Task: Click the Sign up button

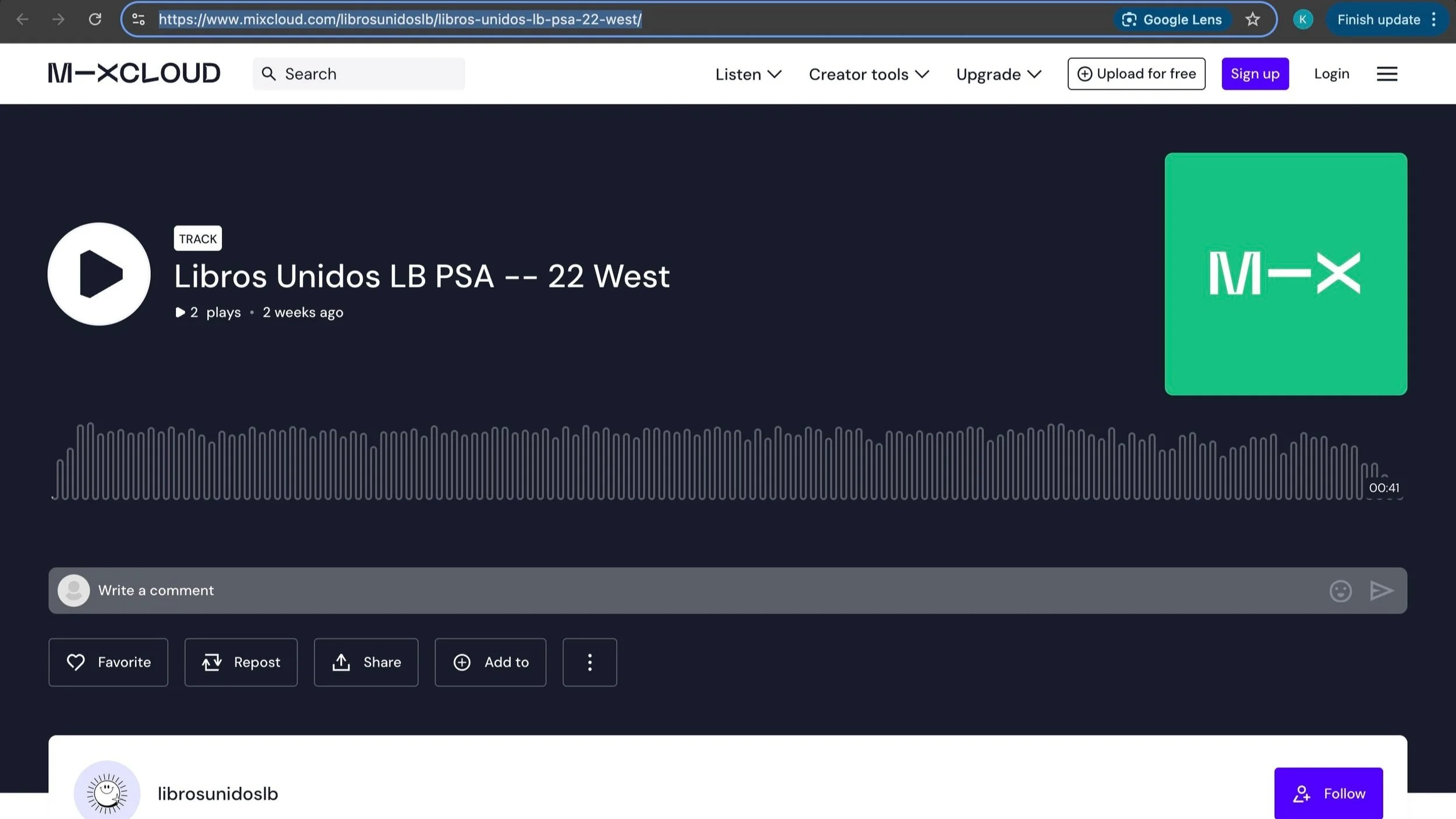Action: (1255, 74)
